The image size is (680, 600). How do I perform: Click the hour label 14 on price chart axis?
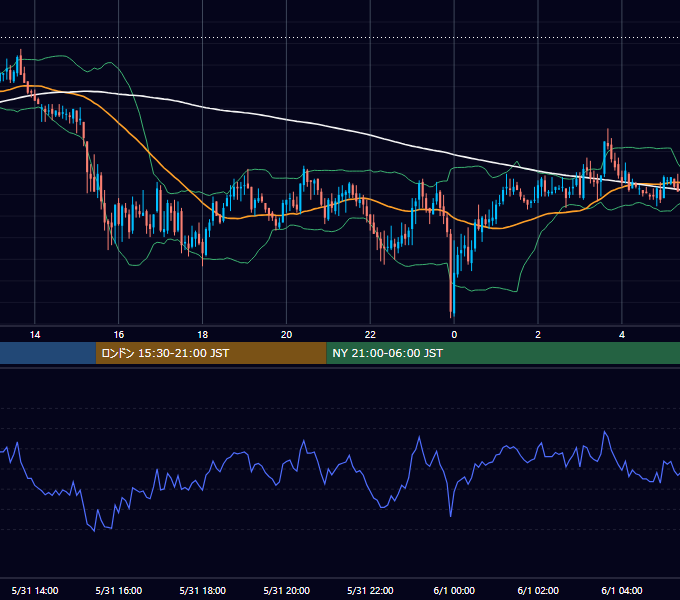(35, 335)
